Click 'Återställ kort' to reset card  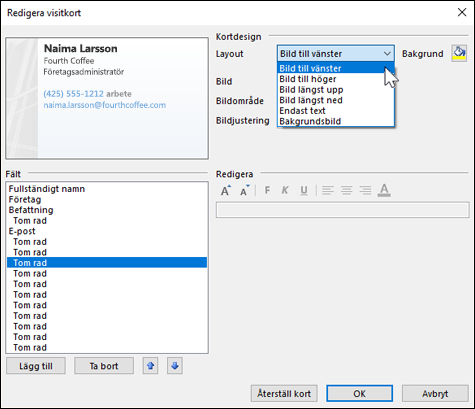click(x=284, y=394)
